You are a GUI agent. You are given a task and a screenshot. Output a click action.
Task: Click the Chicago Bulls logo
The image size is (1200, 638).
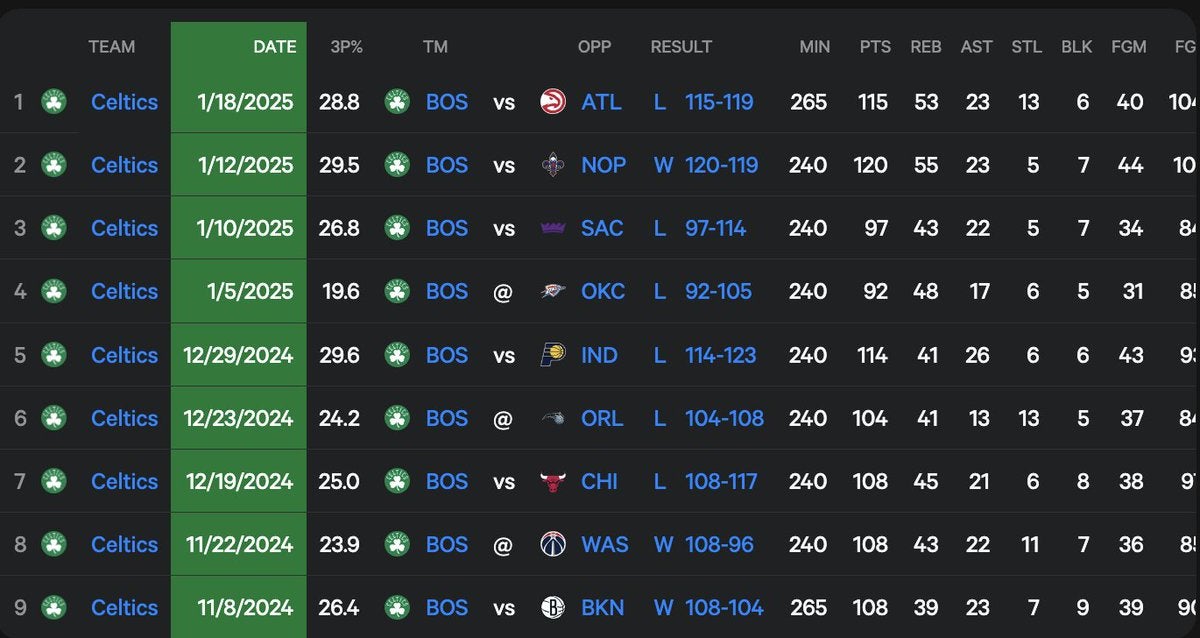coord(552,481)
